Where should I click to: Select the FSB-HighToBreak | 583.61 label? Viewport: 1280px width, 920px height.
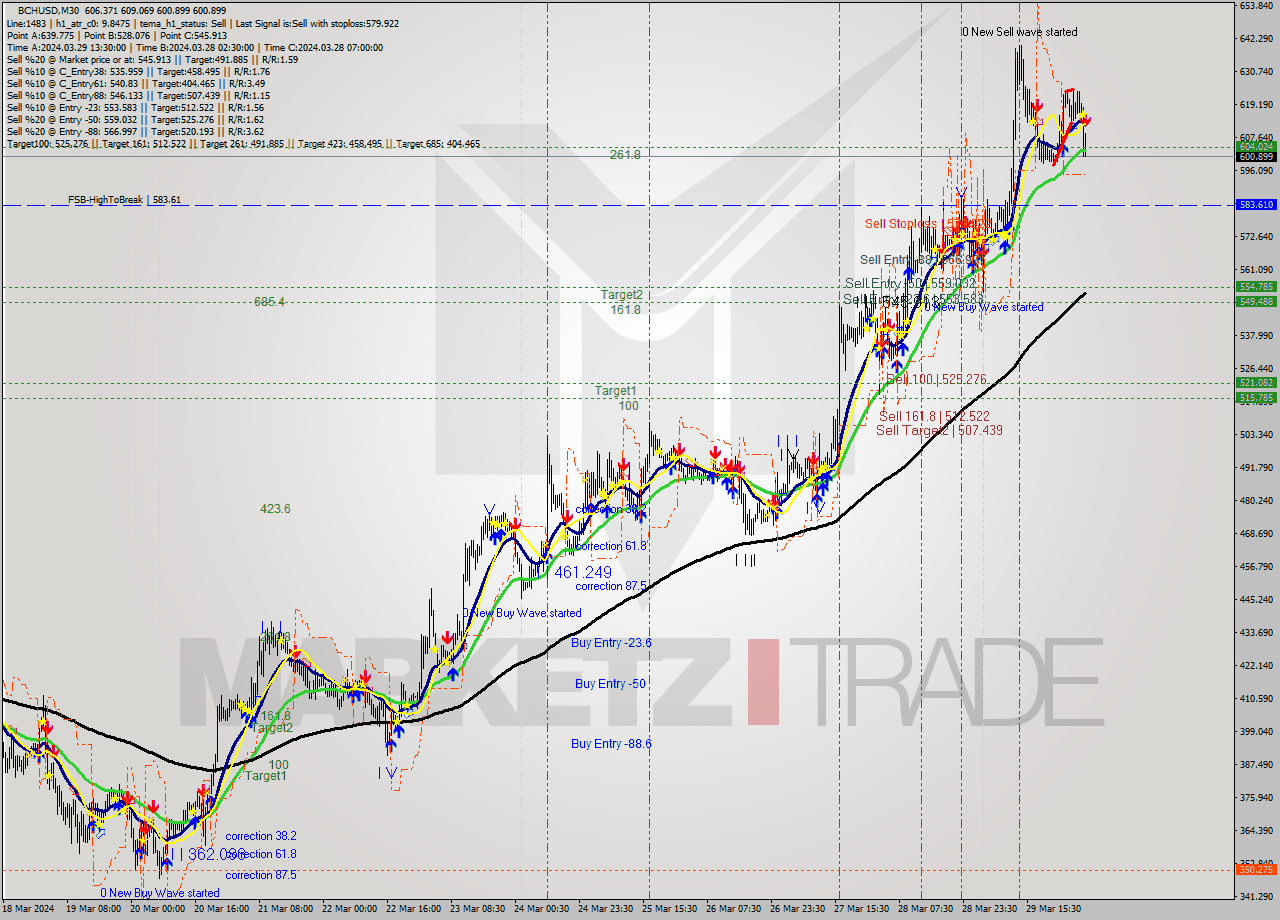point(125,200)
